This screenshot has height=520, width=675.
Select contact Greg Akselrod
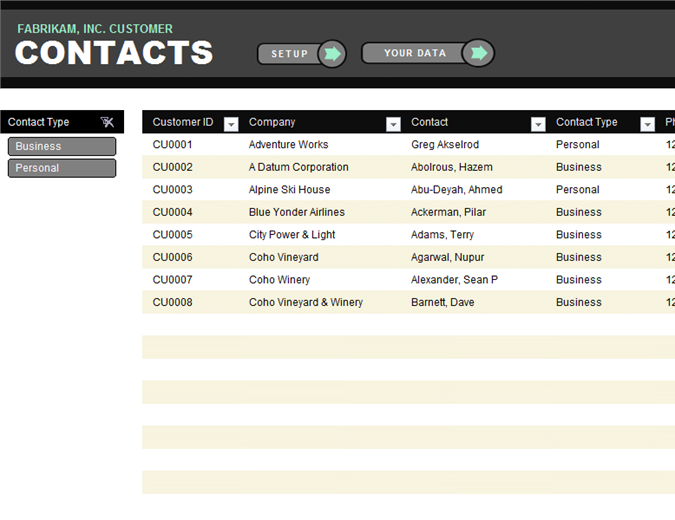(444, 145)
